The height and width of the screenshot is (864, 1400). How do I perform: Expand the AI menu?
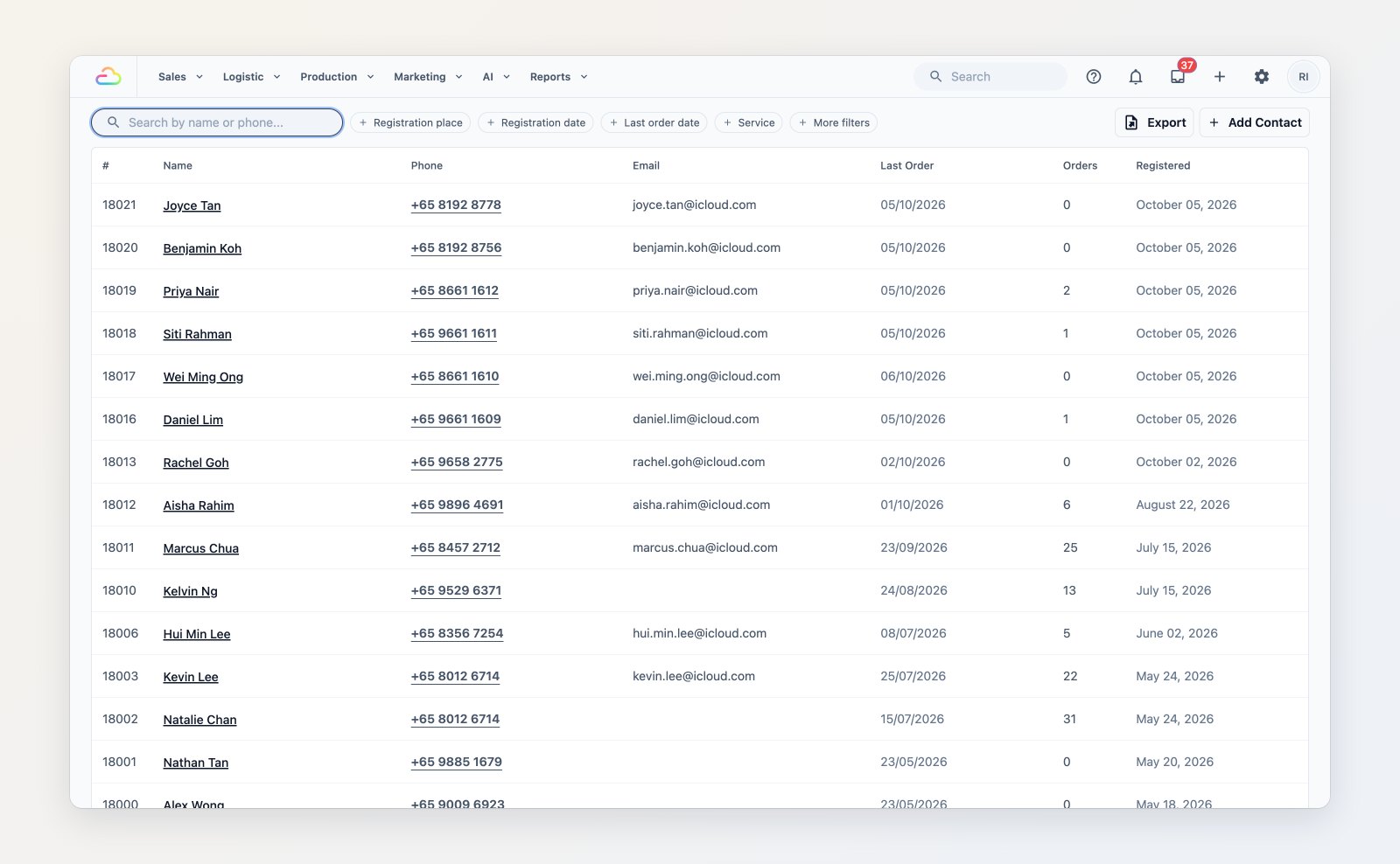tap(496, 77)
